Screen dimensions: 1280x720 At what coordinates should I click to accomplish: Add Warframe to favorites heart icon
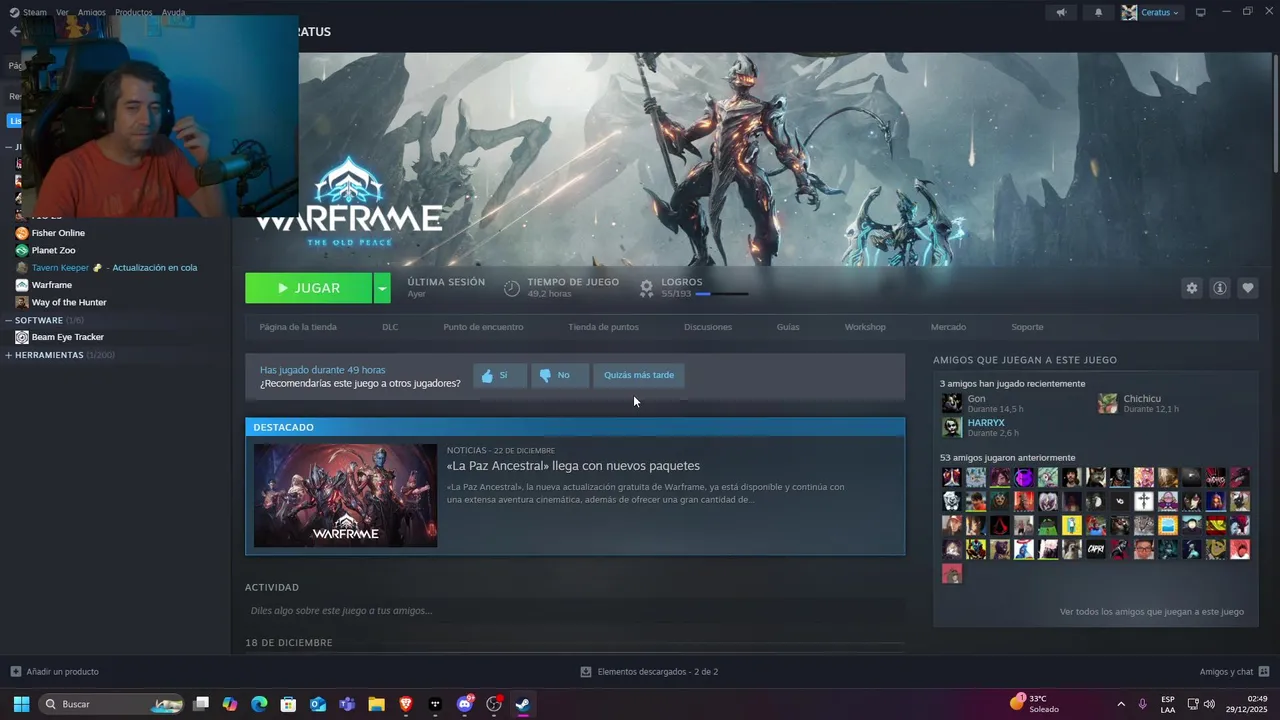[1248, 288]
